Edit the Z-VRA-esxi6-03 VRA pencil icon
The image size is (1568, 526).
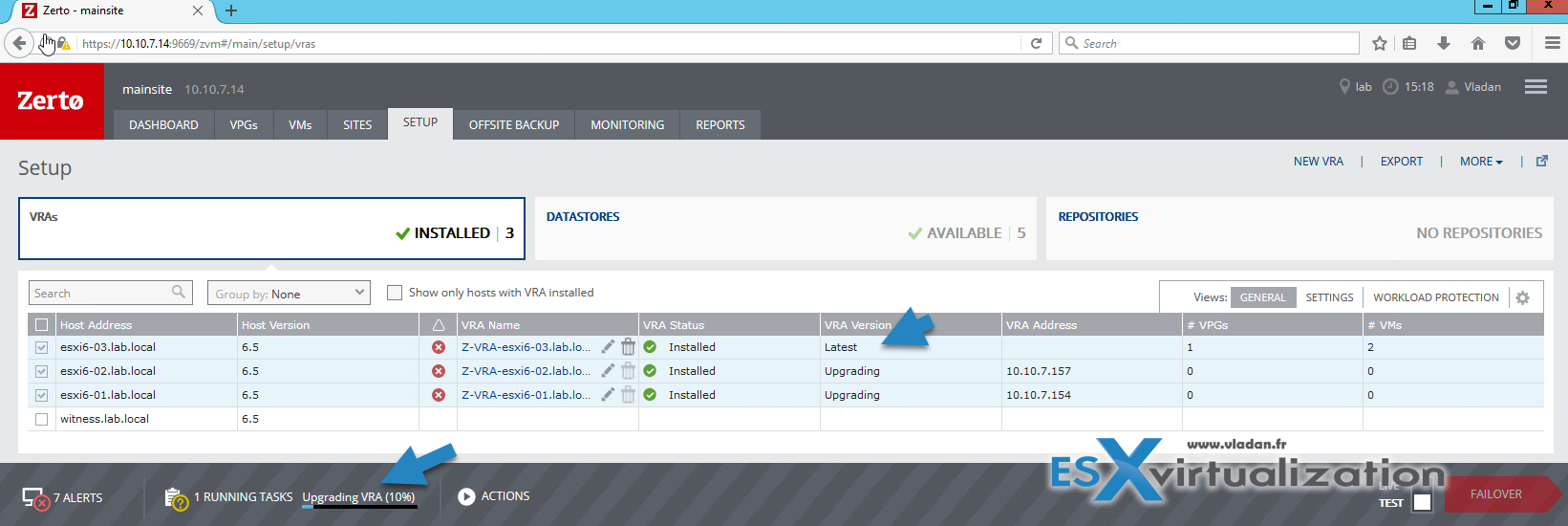pos(608,347)
